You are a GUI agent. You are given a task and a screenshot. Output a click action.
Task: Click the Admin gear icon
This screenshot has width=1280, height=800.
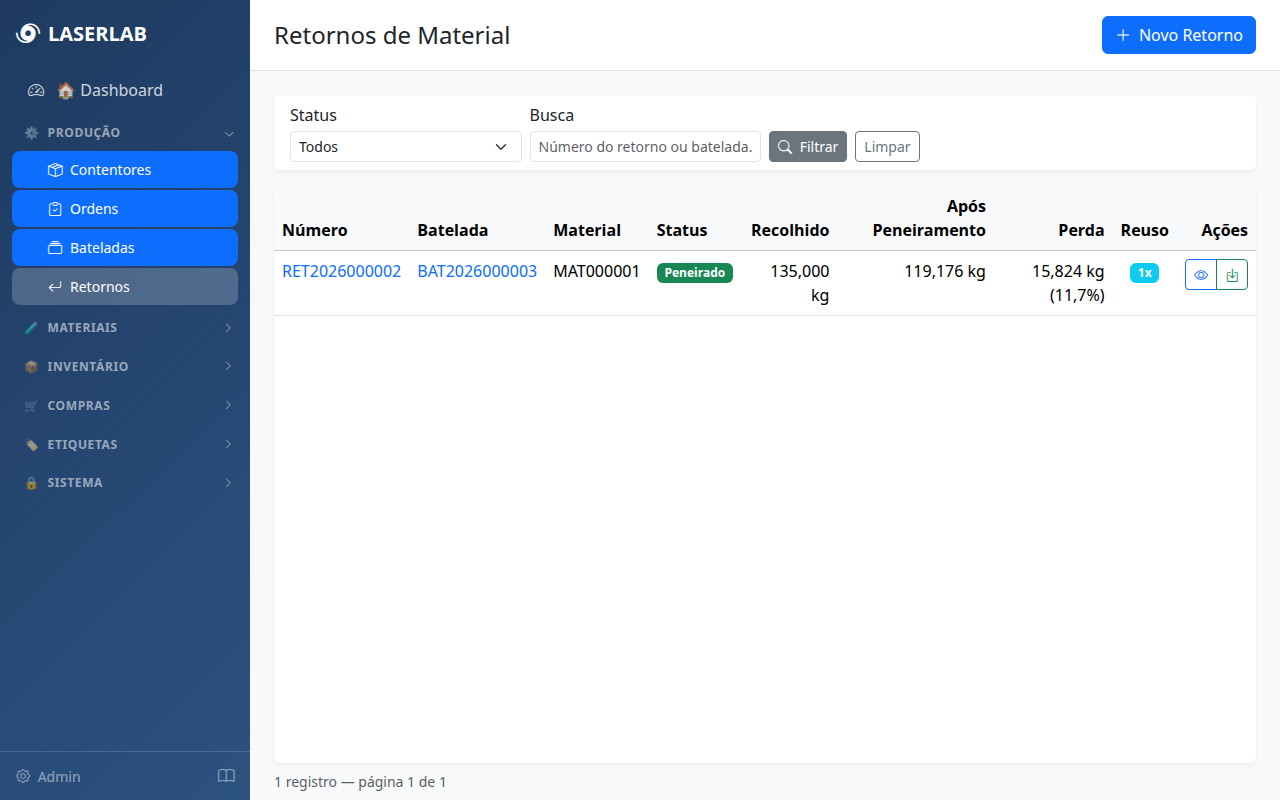pos(23,777)
